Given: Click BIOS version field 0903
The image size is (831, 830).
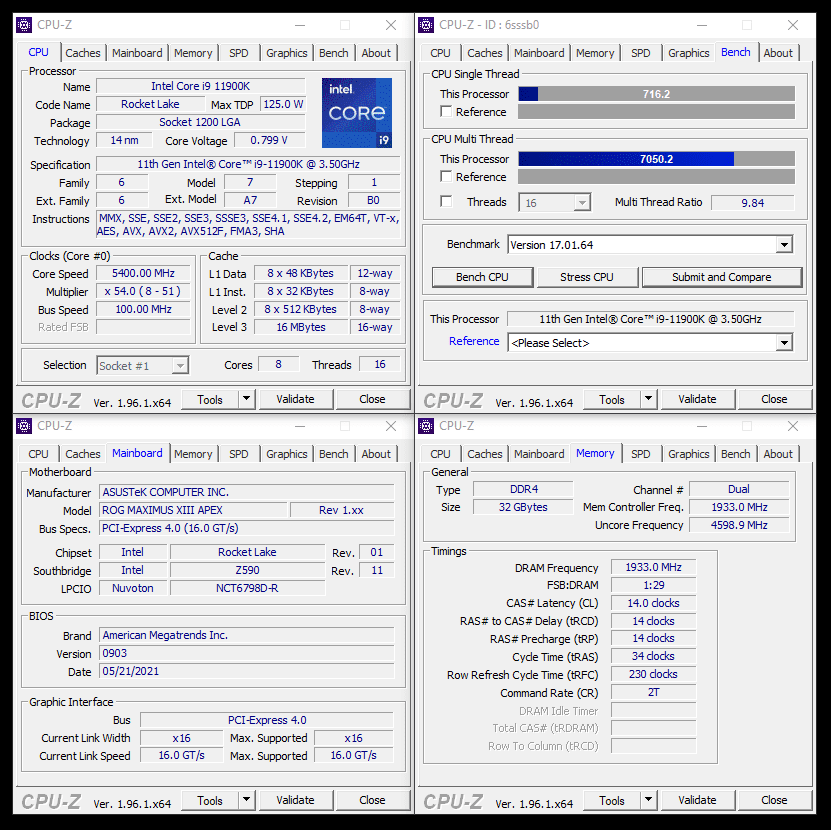Looking at the screenshot, I should [246, 654].
